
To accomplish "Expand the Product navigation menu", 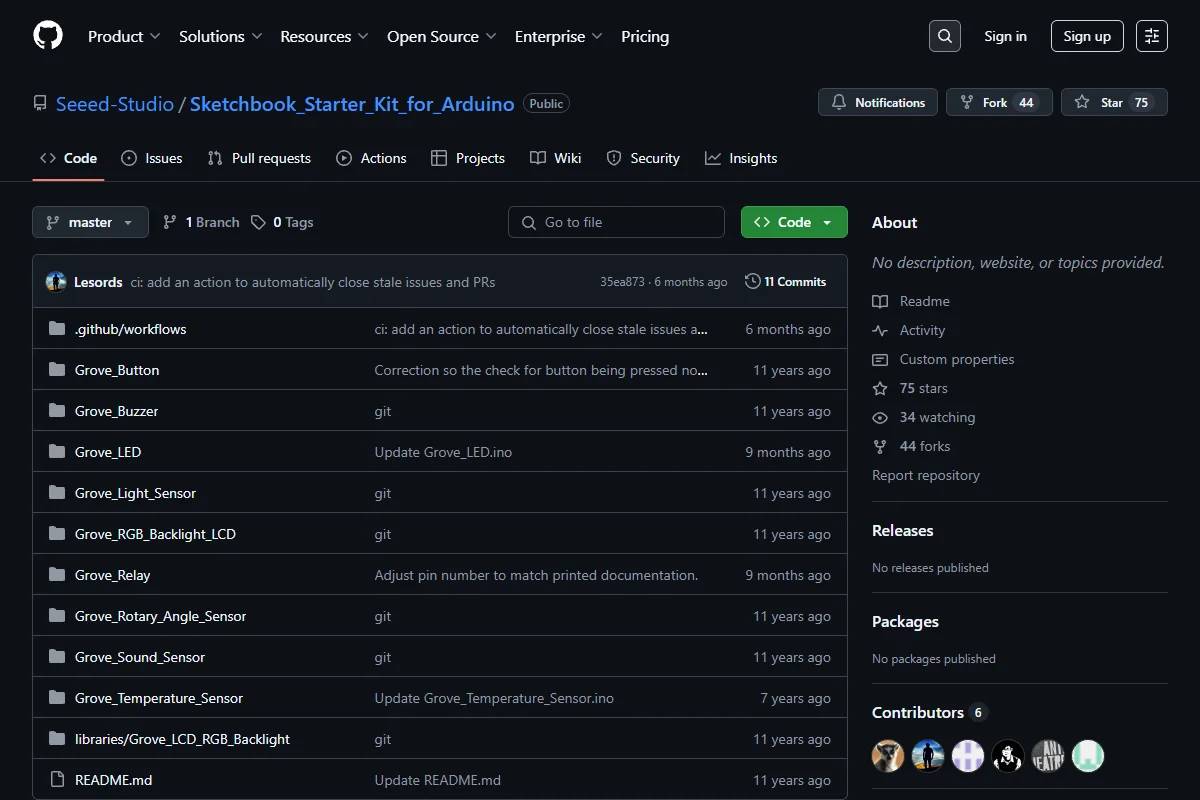I will coord(124,36).
